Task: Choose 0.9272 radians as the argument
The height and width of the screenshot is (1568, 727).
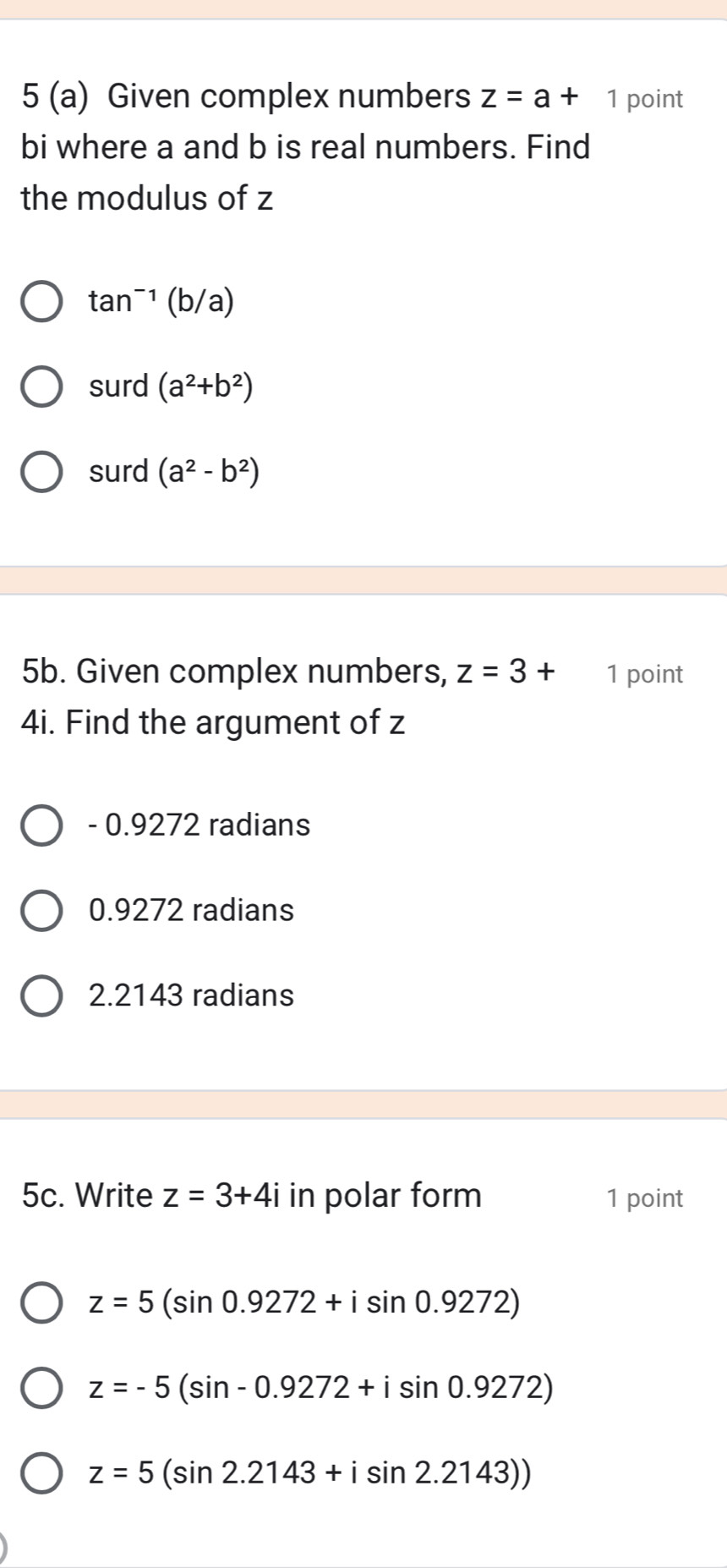Action: click(41, 910)
